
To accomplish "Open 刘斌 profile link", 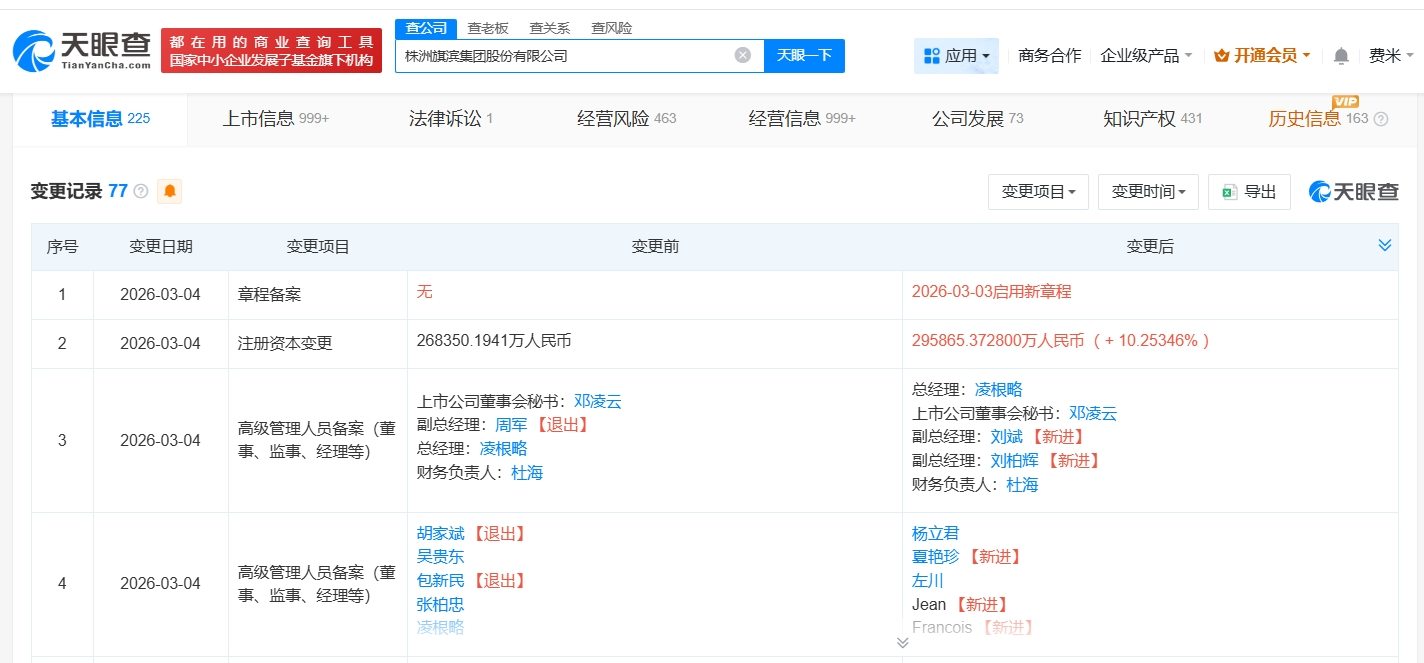I will [x=1007, y=437].
